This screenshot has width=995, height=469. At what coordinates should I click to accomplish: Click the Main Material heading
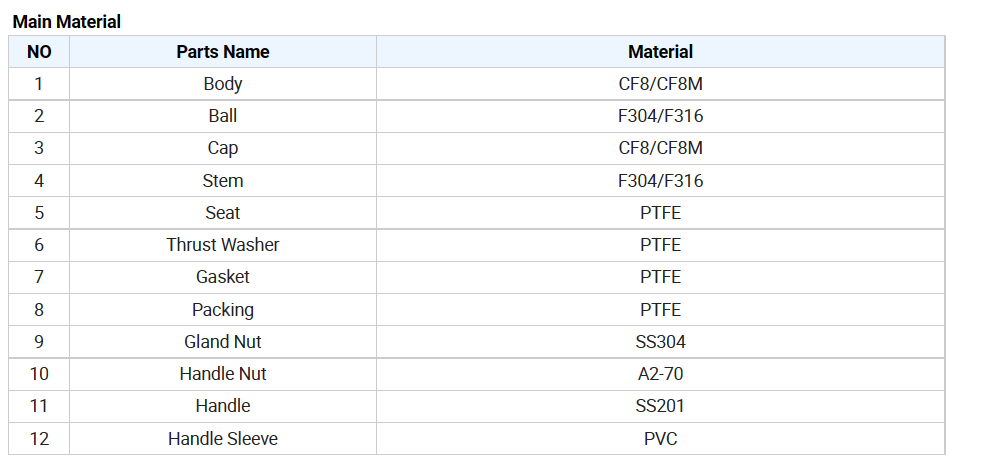tap(67, 22)
